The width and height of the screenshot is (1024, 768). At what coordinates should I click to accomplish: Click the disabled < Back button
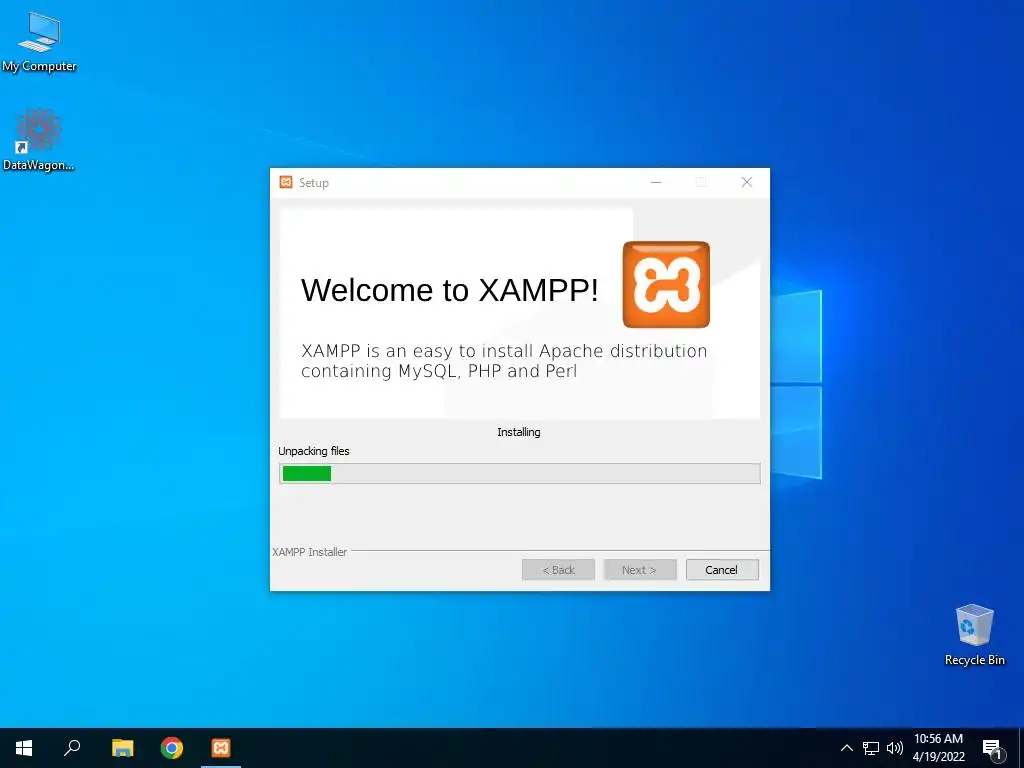point(558,569)
